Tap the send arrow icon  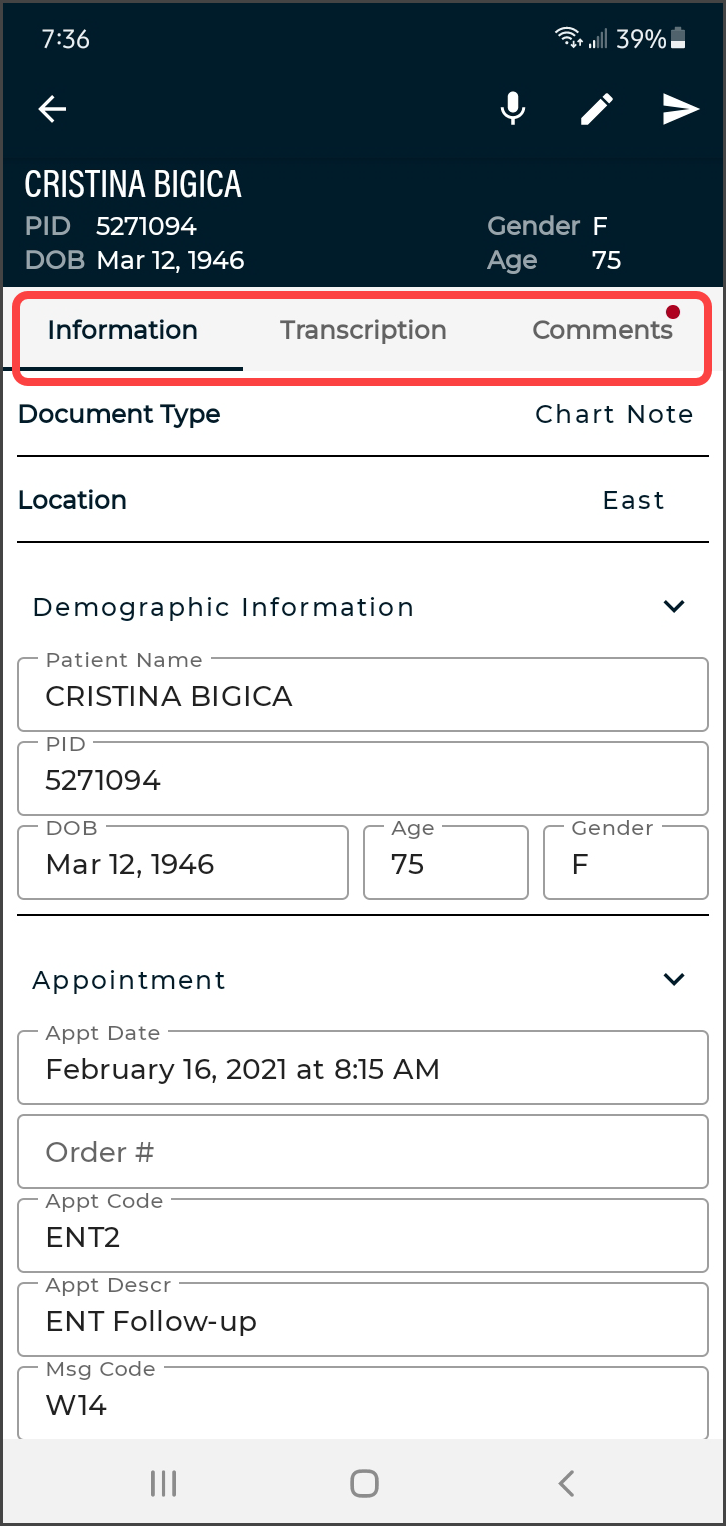[680, 109]
